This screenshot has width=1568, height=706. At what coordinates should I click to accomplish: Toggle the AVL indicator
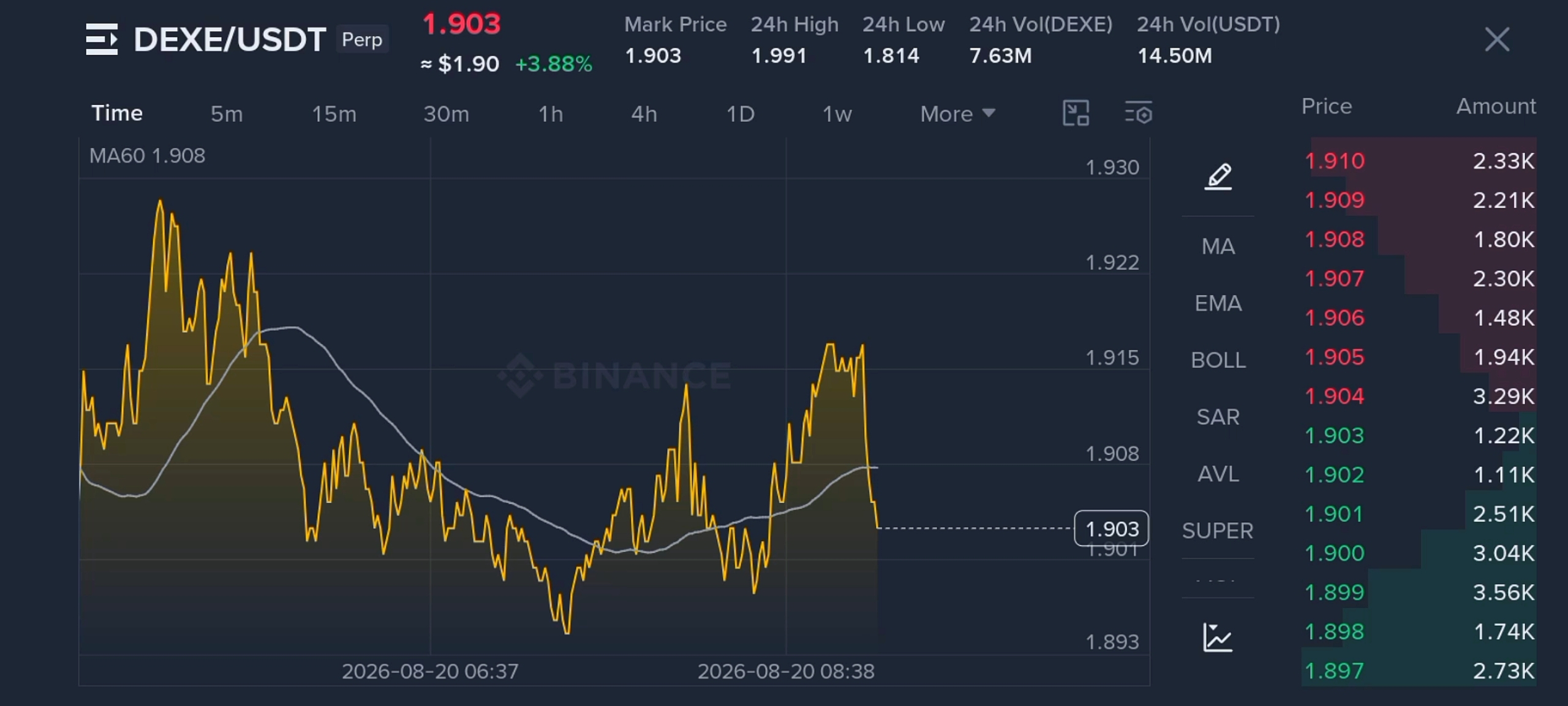pos(1218,474)
